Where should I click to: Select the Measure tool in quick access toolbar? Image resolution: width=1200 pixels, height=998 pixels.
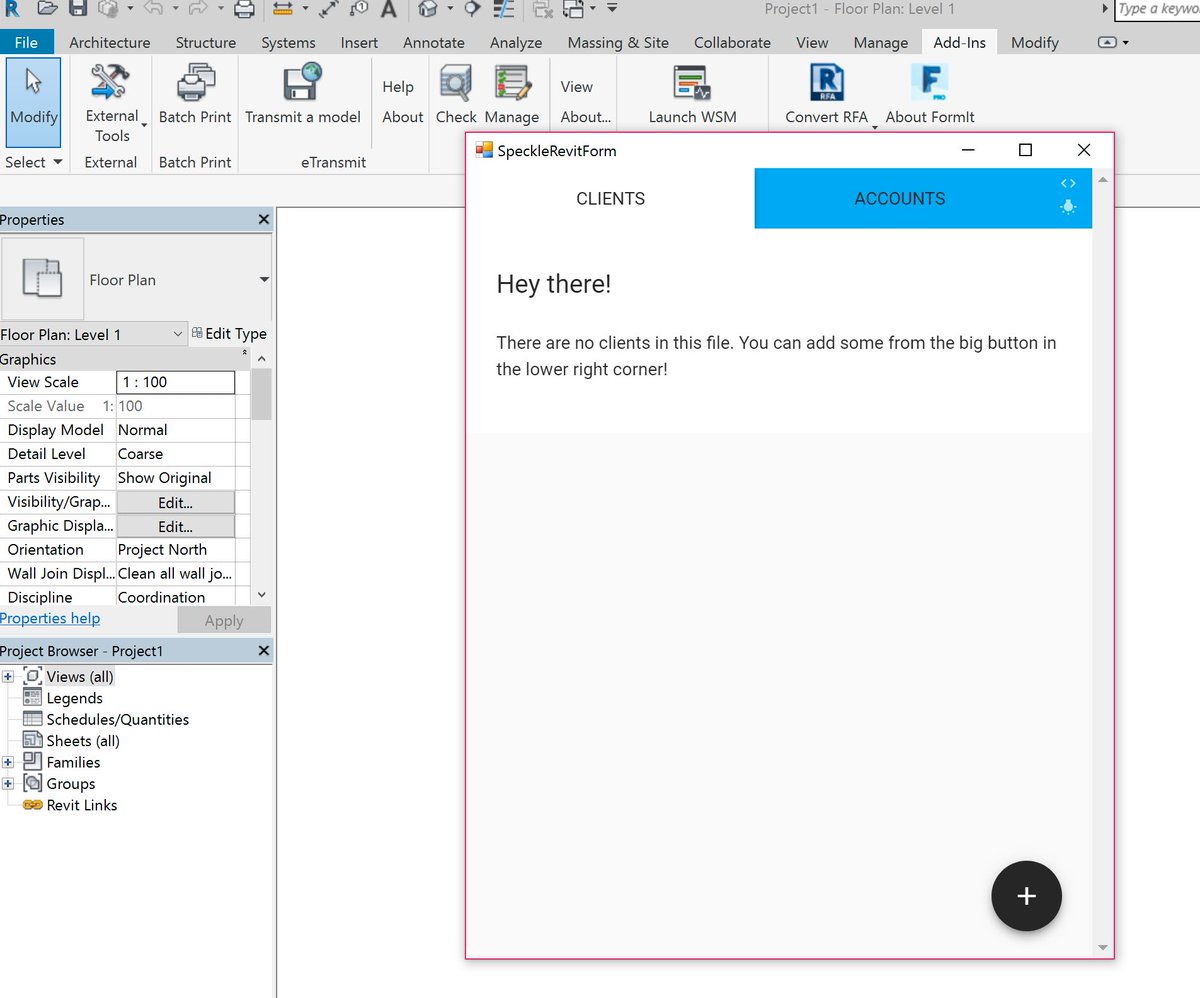click(x=283, y=9)
